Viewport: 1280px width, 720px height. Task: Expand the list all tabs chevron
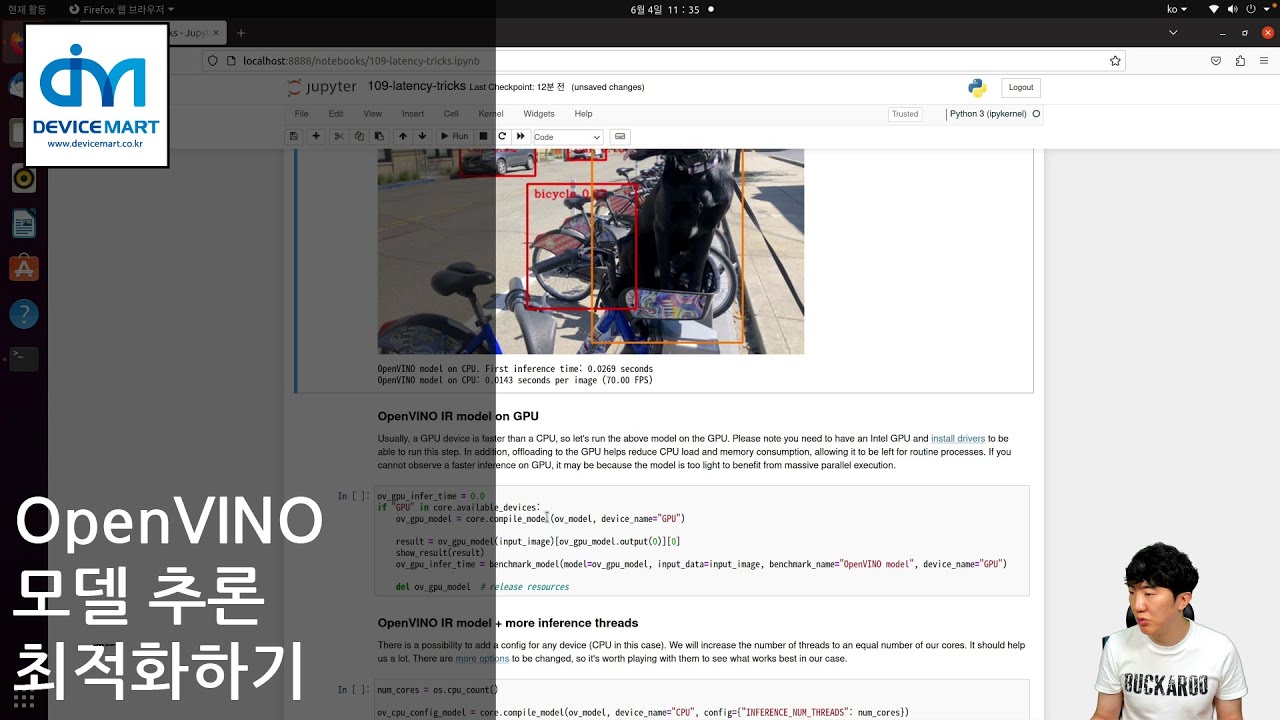click(1173, 33)
